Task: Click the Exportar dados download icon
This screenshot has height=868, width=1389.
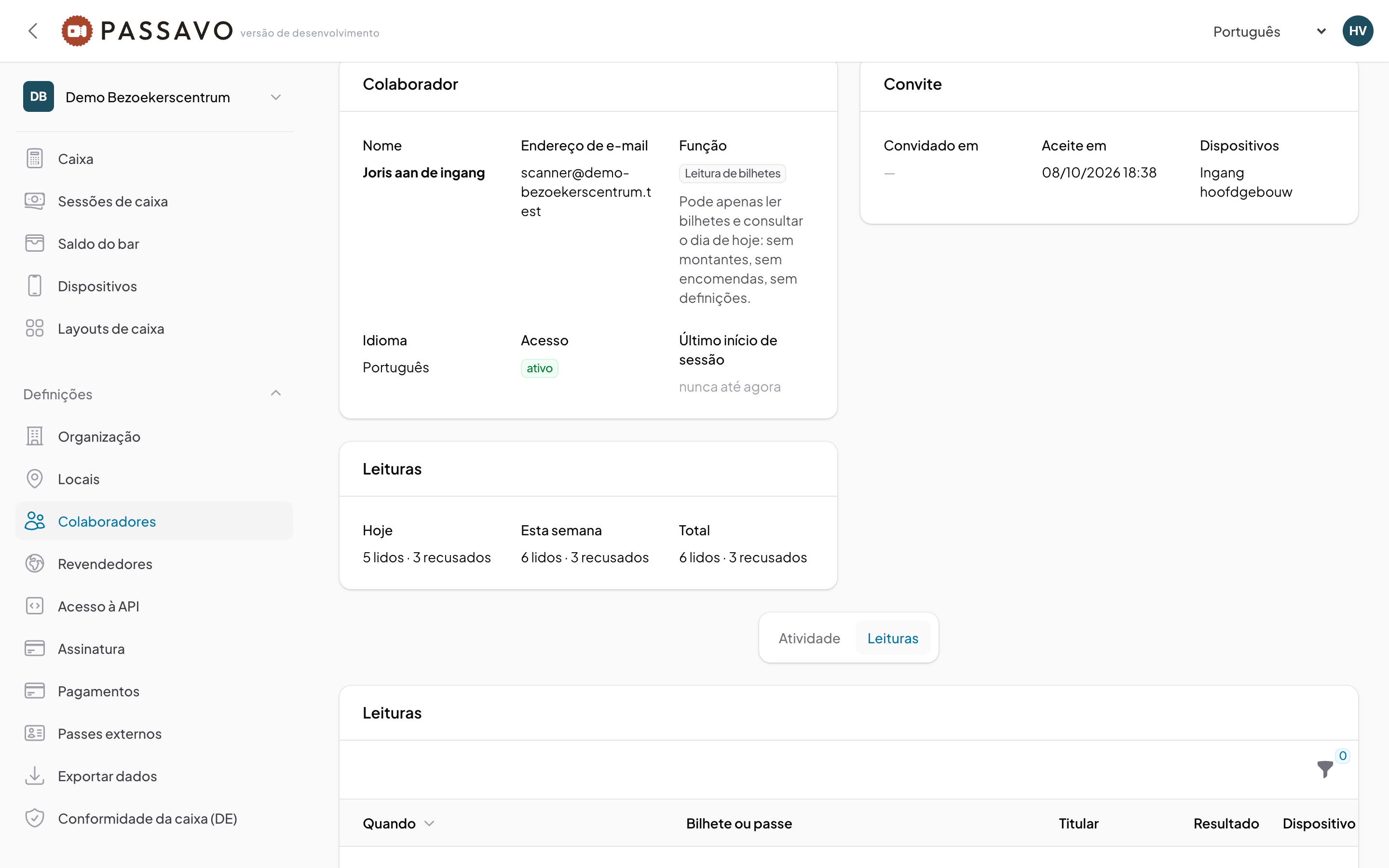Action: (x=34, y=776)
